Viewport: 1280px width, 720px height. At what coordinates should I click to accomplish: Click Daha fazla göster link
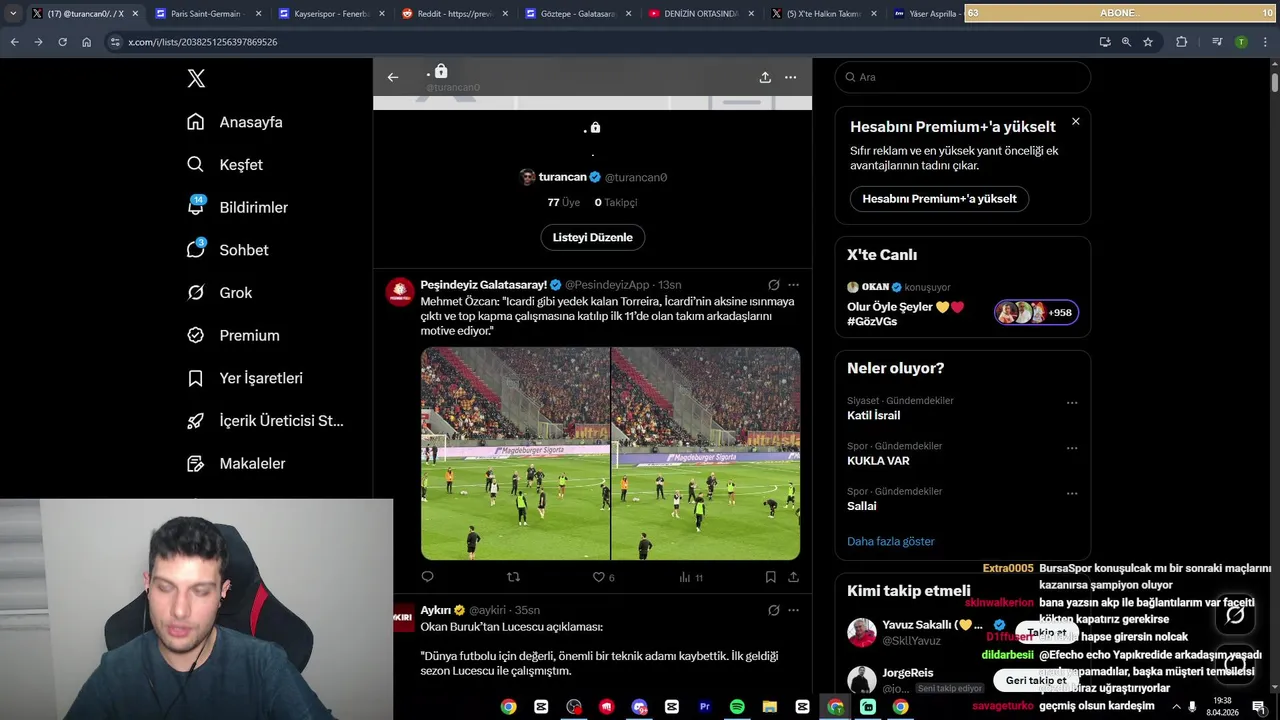click(890, 541)
